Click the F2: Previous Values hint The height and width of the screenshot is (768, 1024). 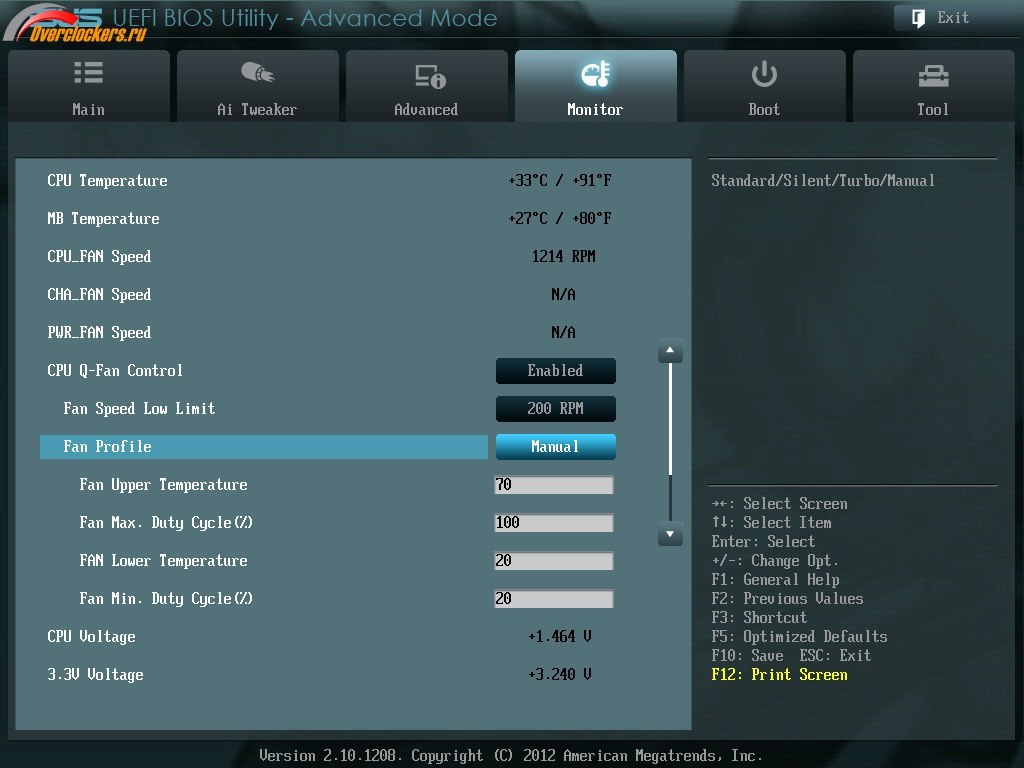click(788, 599)
